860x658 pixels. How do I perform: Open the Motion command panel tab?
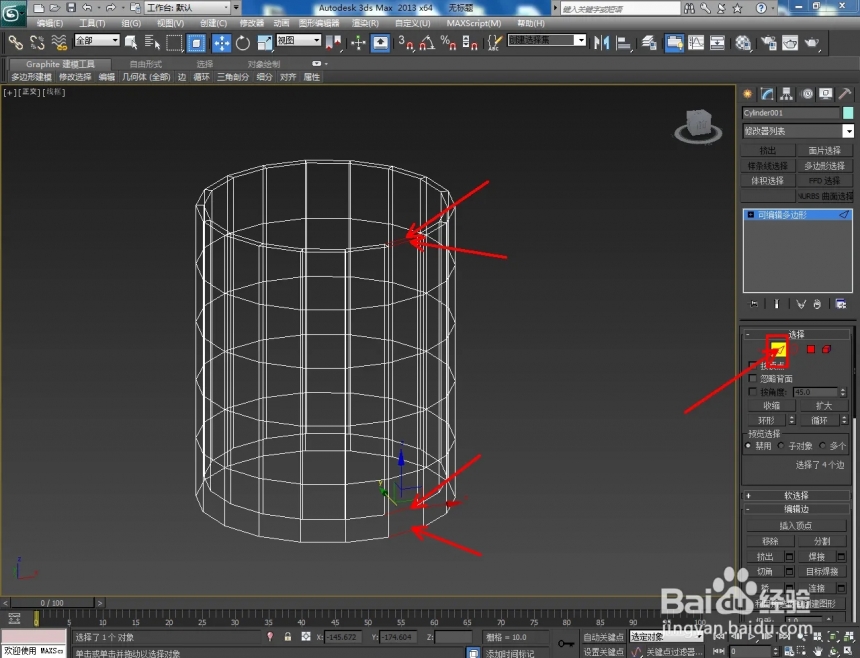[807, 94]
